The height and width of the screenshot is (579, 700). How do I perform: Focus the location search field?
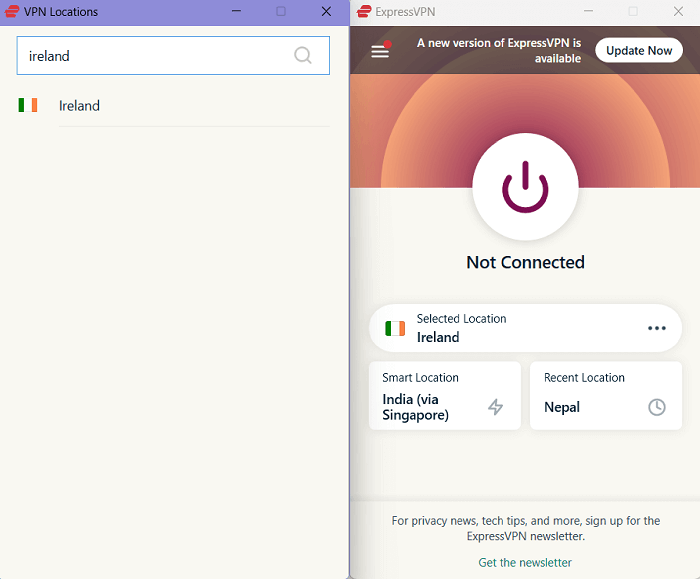[x=173, y=55]
